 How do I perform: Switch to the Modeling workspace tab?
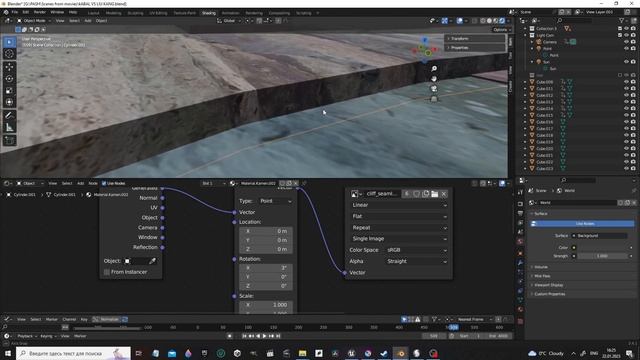[x=113, y=13]
